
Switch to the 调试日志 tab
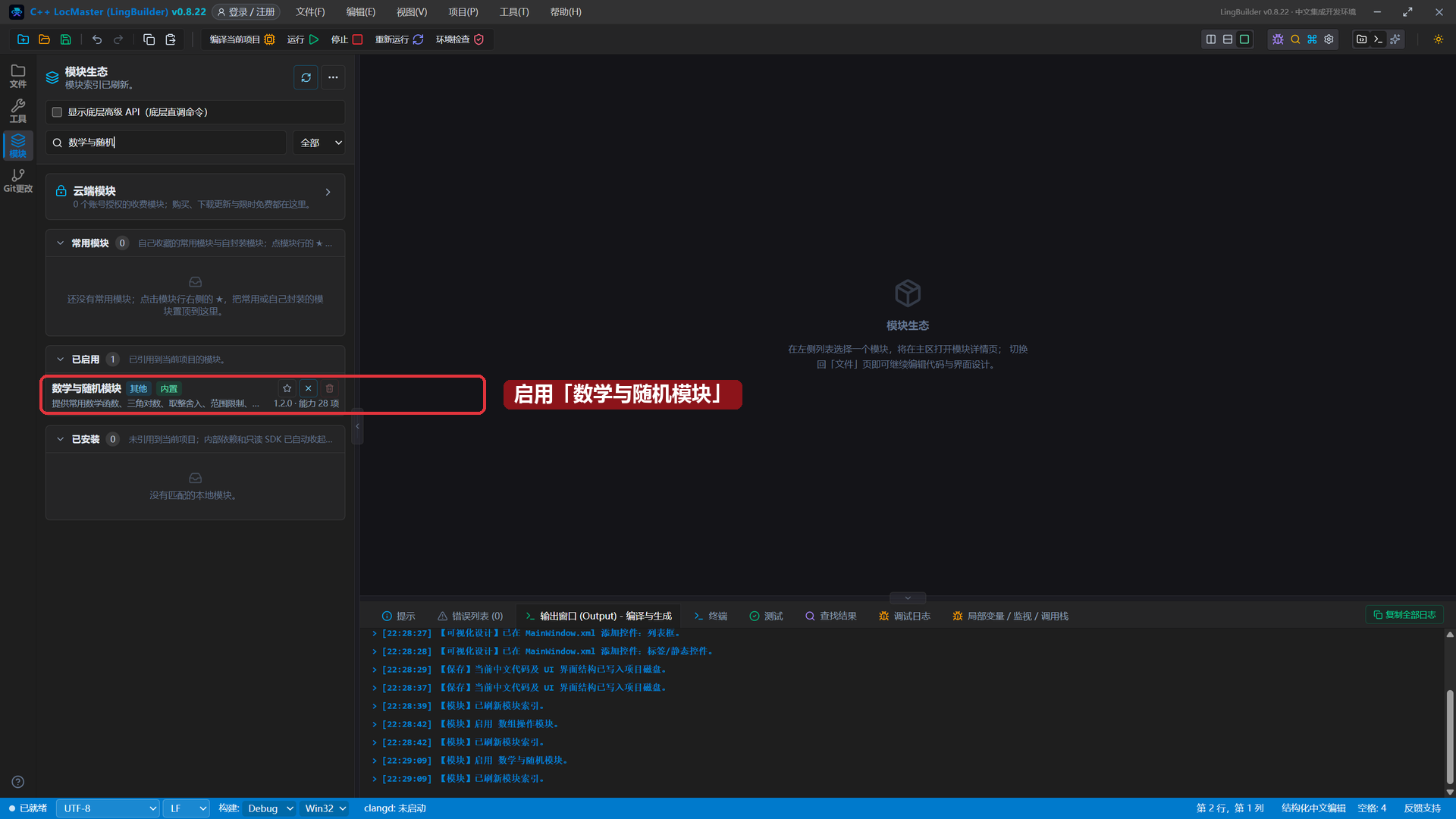click(905, 617)
